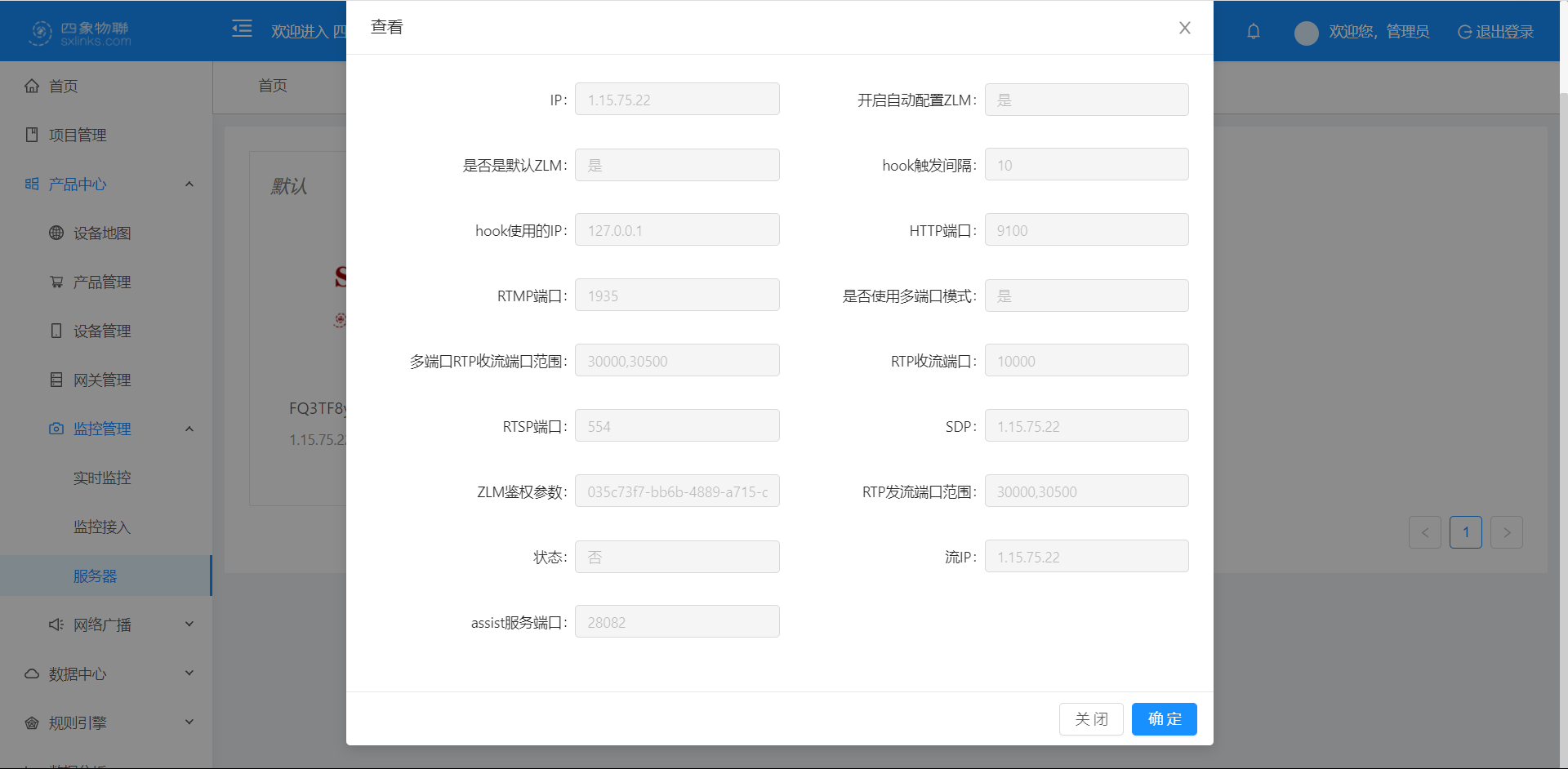Screen dimensions: 1568x769
Task: Collapse the 产品中心 section chevron
Action: pos(189,184)
